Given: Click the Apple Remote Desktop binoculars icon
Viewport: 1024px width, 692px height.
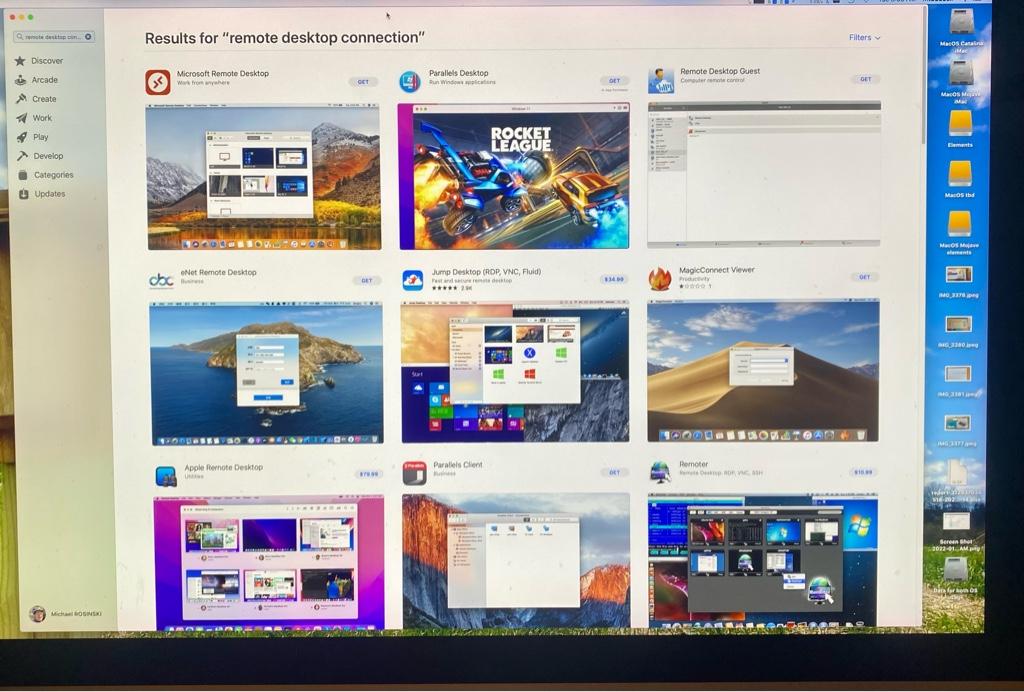Looking at the screenshot, I should point(165,475).
